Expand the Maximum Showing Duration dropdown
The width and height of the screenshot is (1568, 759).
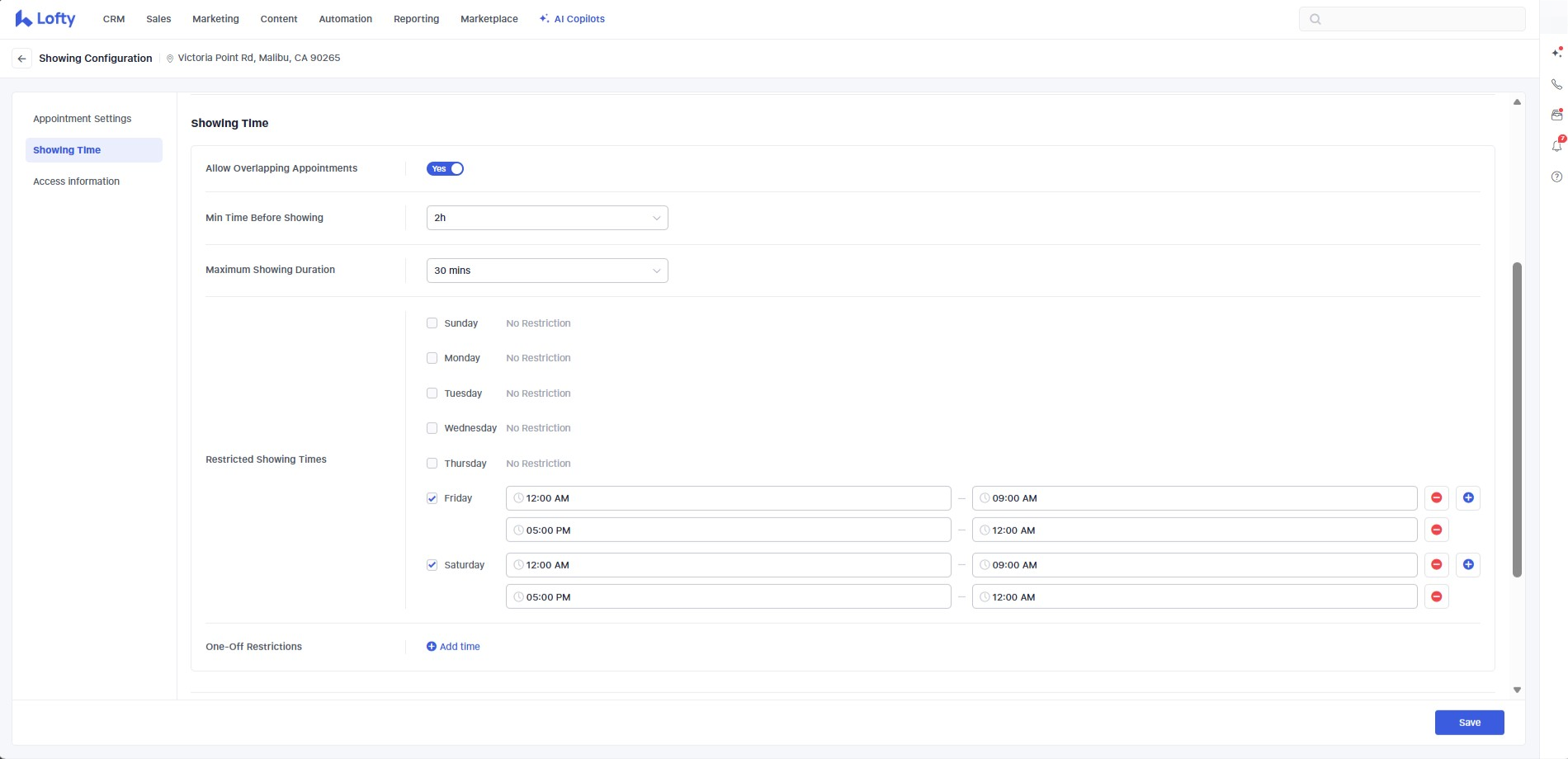pos(546,271)
